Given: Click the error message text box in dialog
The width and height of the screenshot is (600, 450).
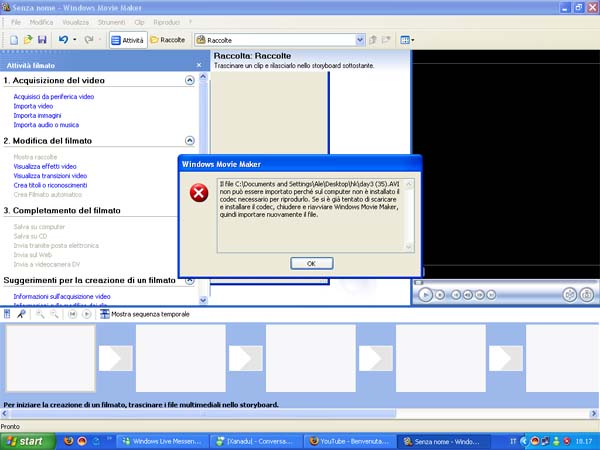Looking at the screenshot, I should coord(315,215).
